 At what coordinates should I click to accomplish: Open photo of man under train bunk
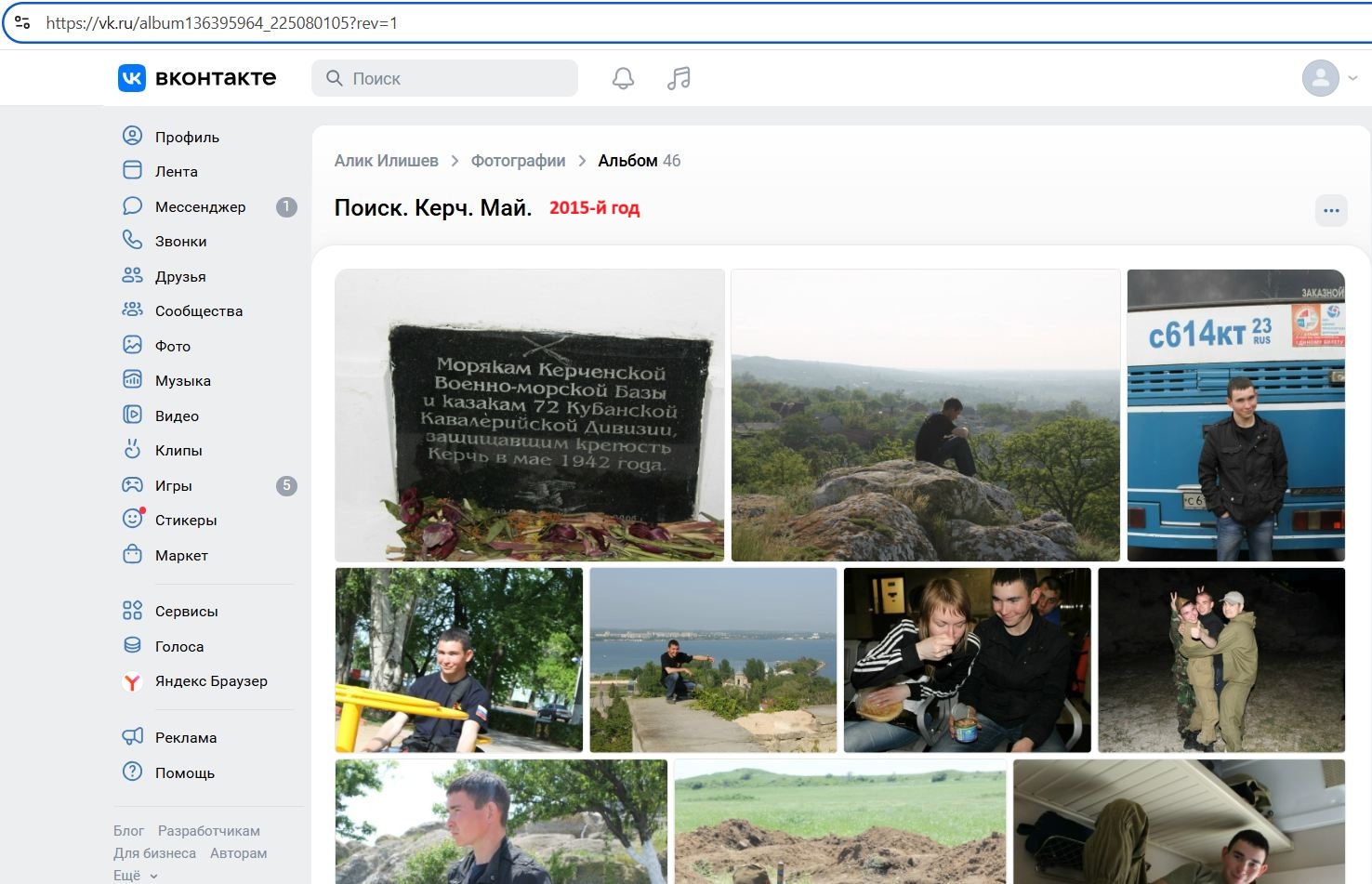(x=1180, y=822)
